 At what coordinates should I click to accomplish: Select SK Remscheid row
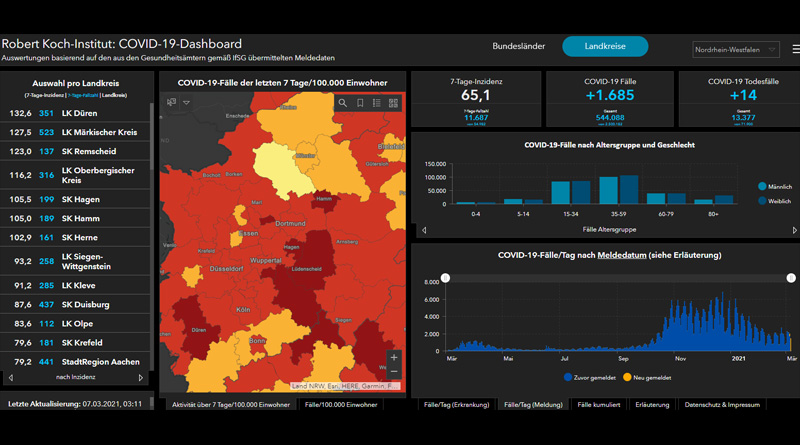(75, 152)
